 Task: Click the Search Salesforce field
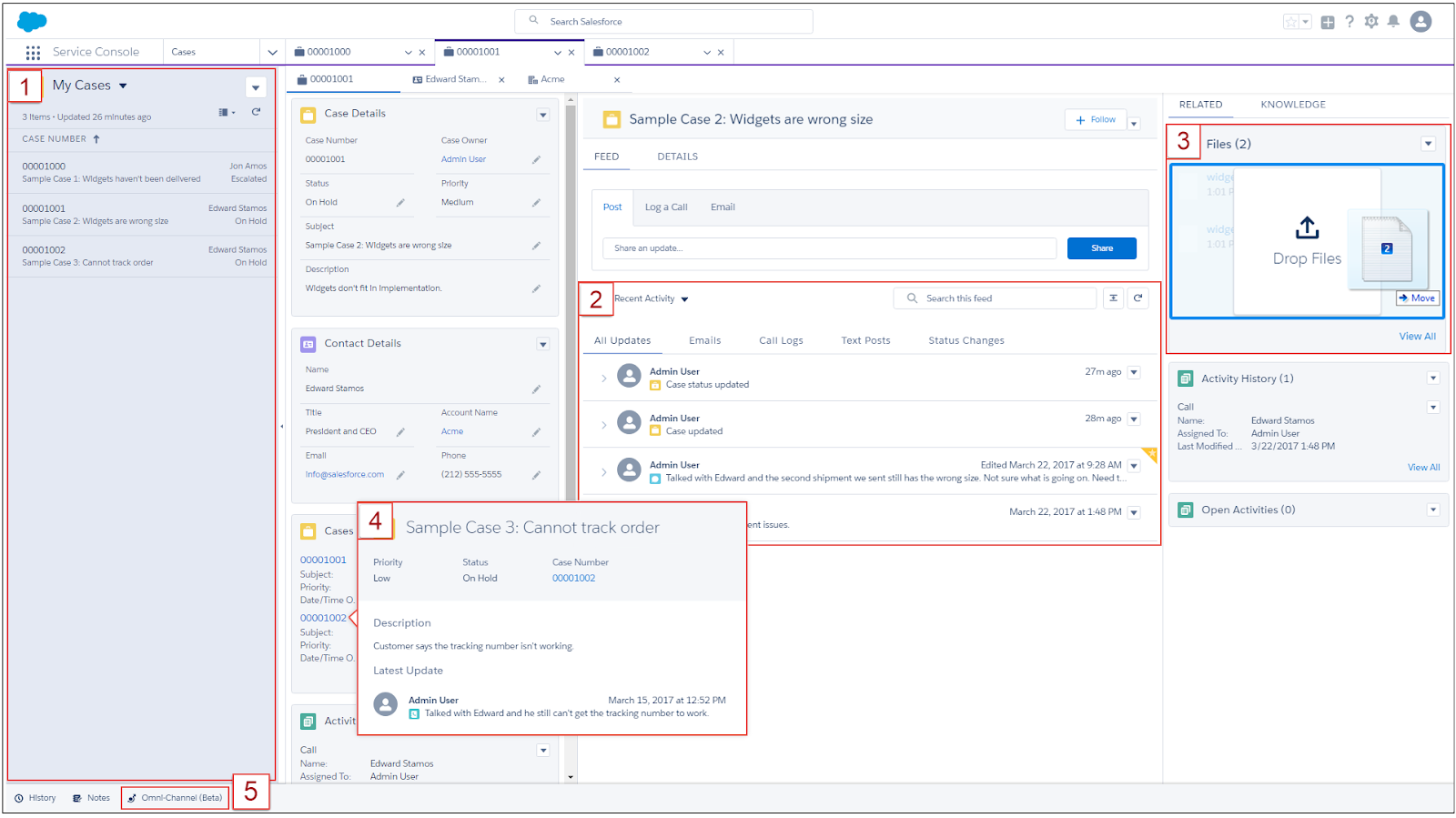click(664, 22)
